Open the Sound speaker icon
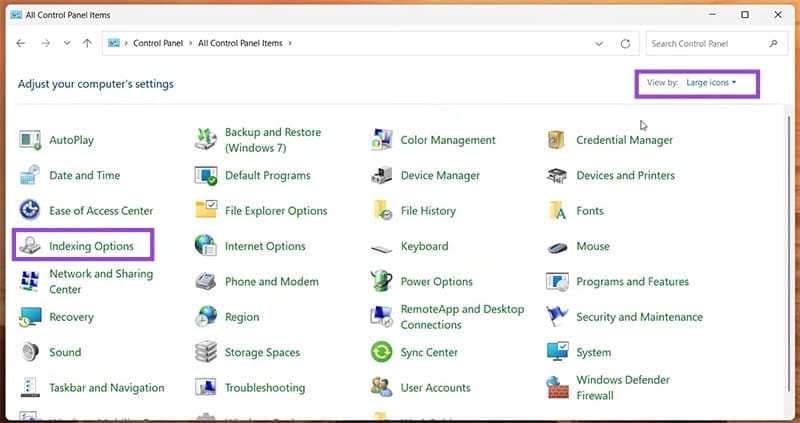Viewport: 800px width, 423px height. (30, 352)
